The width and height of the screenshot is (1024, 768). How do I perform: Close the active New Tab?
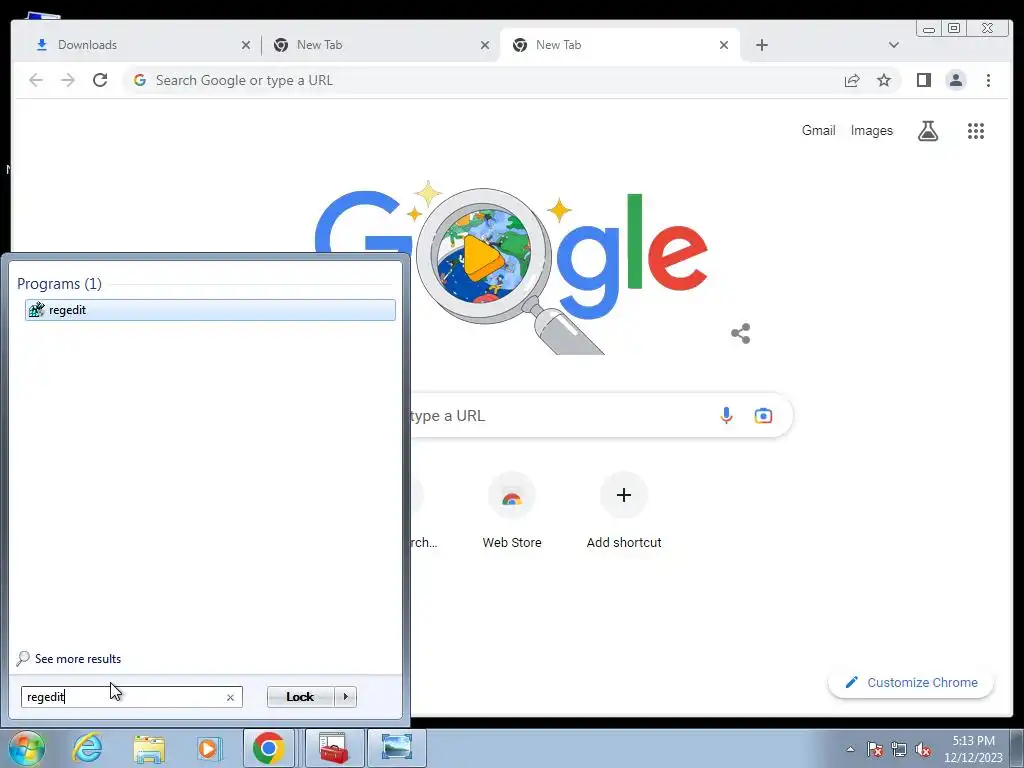click(724, 45)
